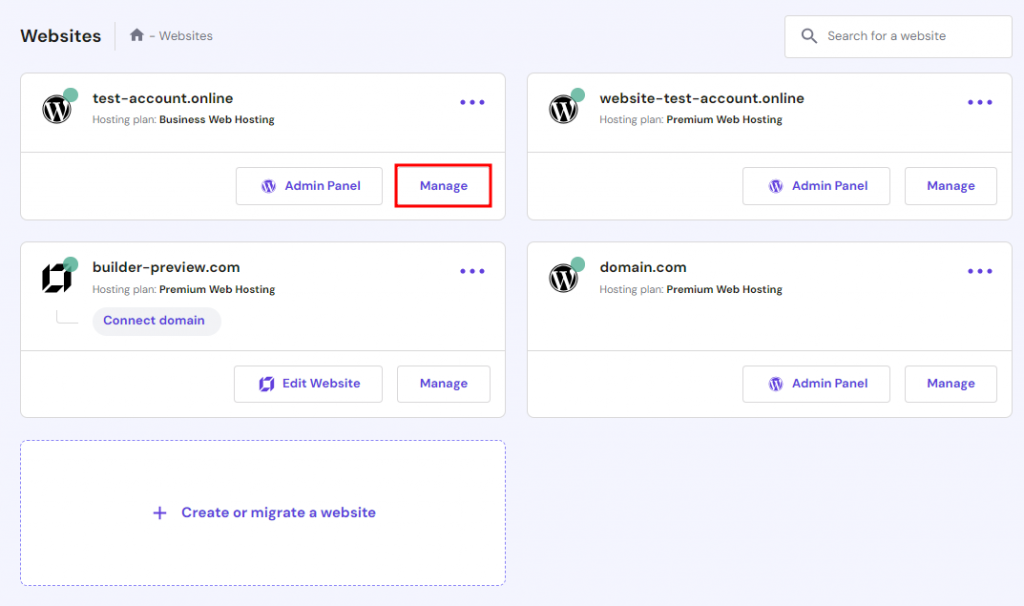The width and height of the screenshot is (1024, 606).
Task: Click the WordPress logo on website-test-account.online card
Action: 565,108
